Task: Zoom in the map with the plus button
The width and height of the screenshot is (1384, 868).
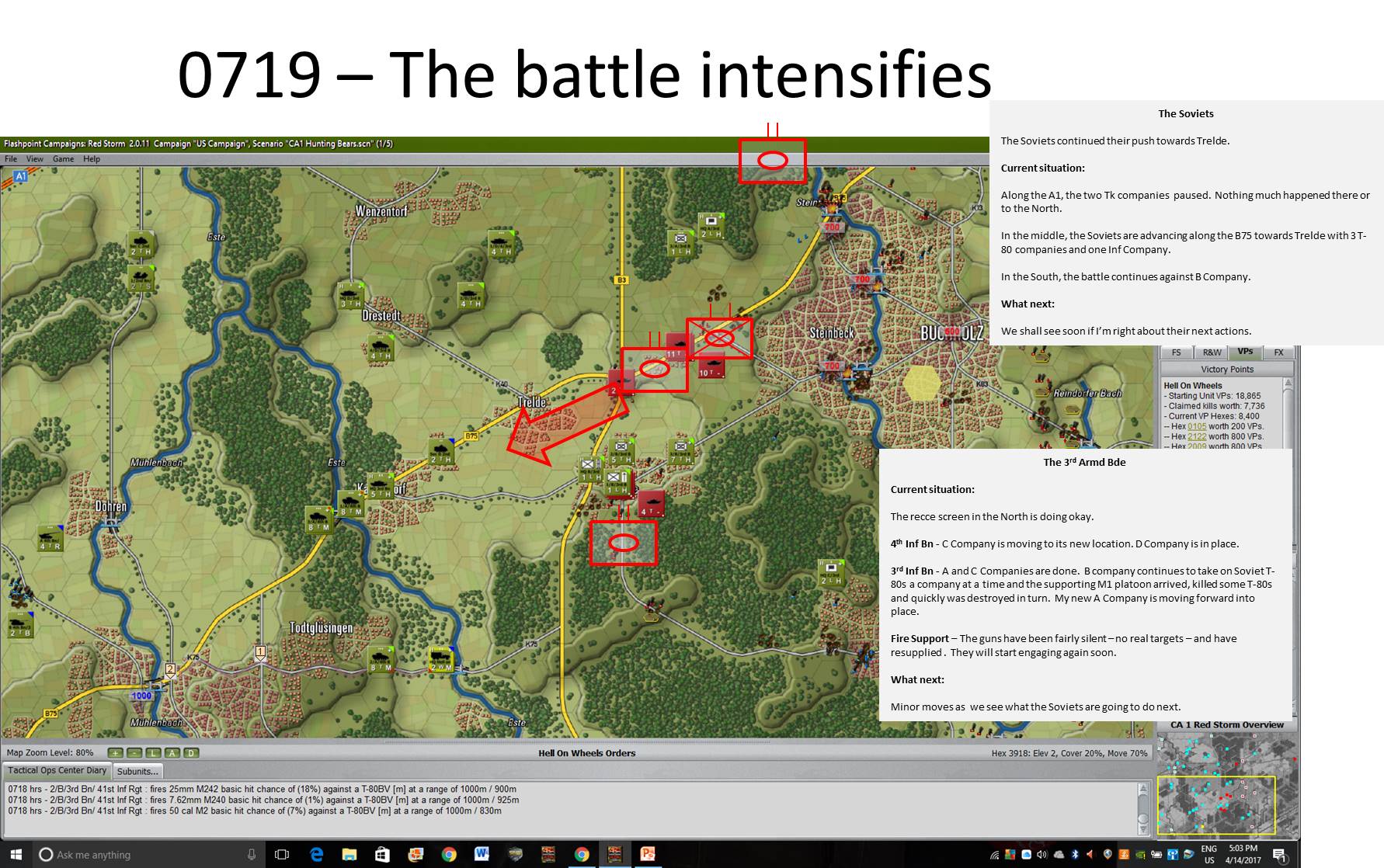Action: point(115,753)
